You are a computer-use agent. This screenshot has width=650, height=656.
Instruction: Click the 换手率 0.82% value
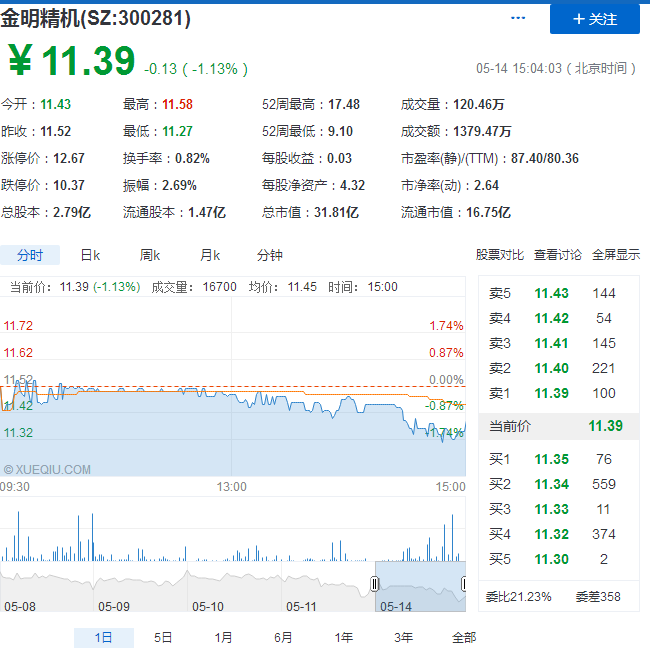[x=192, y=158]
